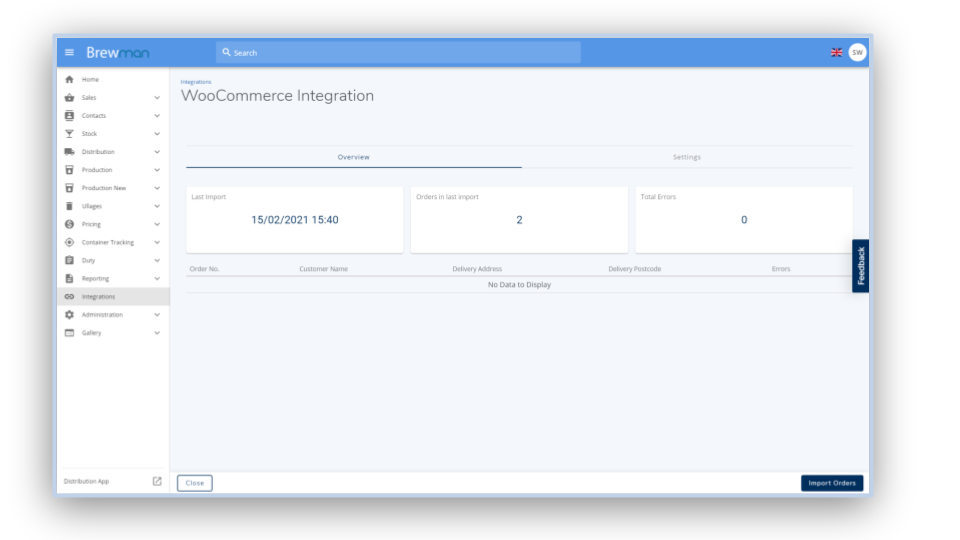Click the Customer Name column header
The width and height of the screenshot is (960, 540).
(x=323, y=269)
